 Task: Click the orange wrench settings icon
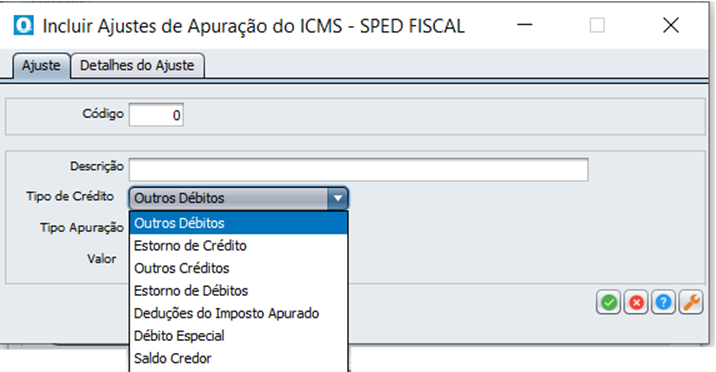click(x=691, y=302)
